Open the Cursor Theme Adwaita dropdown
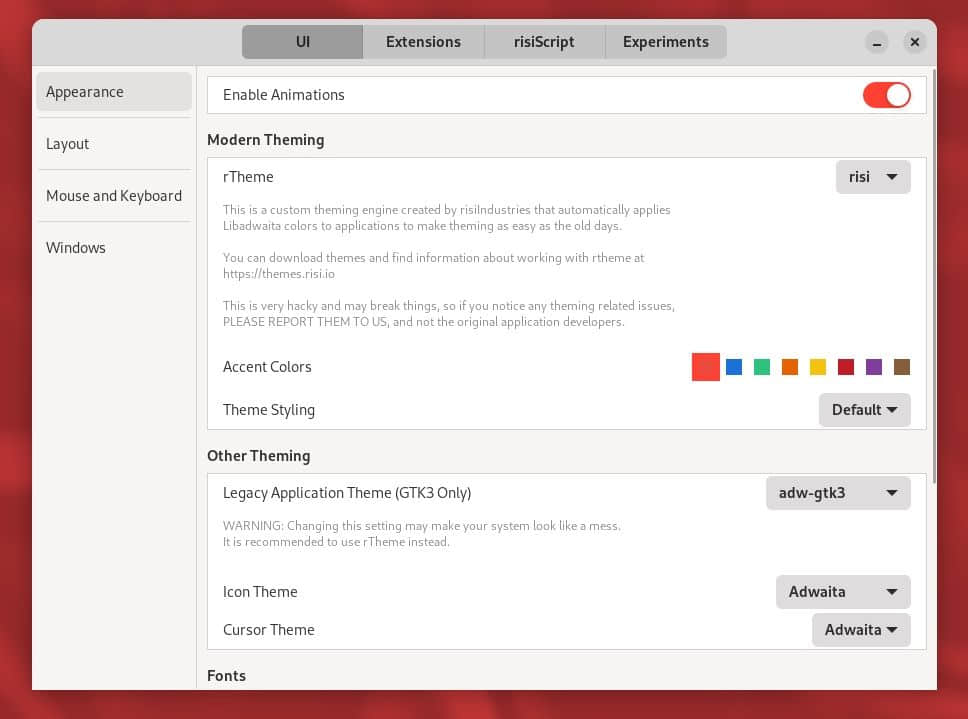 coord(861,630)
